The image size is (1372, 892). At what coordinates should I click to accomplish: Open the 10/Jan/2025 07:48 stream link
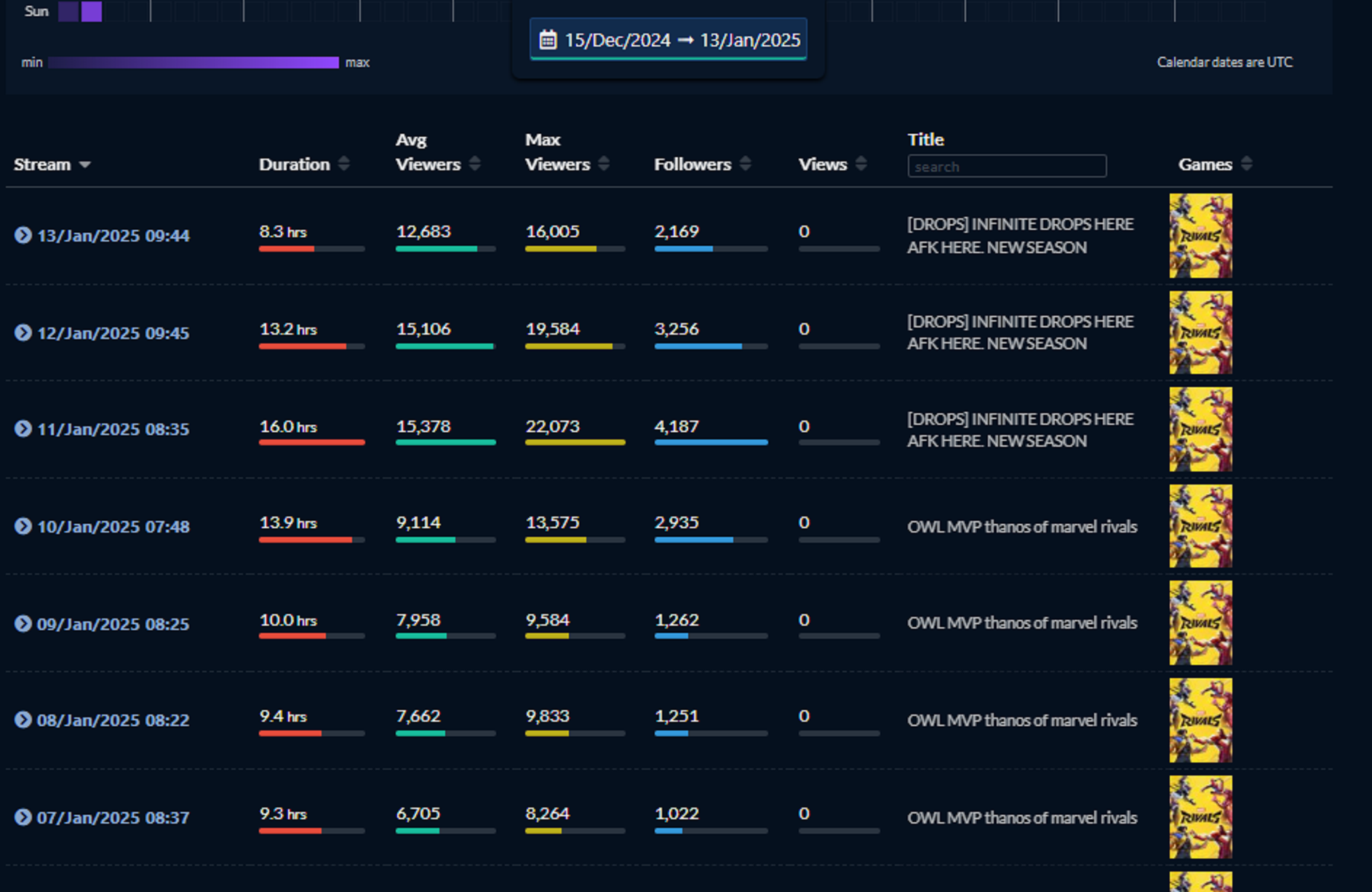(x=113, y=527)
